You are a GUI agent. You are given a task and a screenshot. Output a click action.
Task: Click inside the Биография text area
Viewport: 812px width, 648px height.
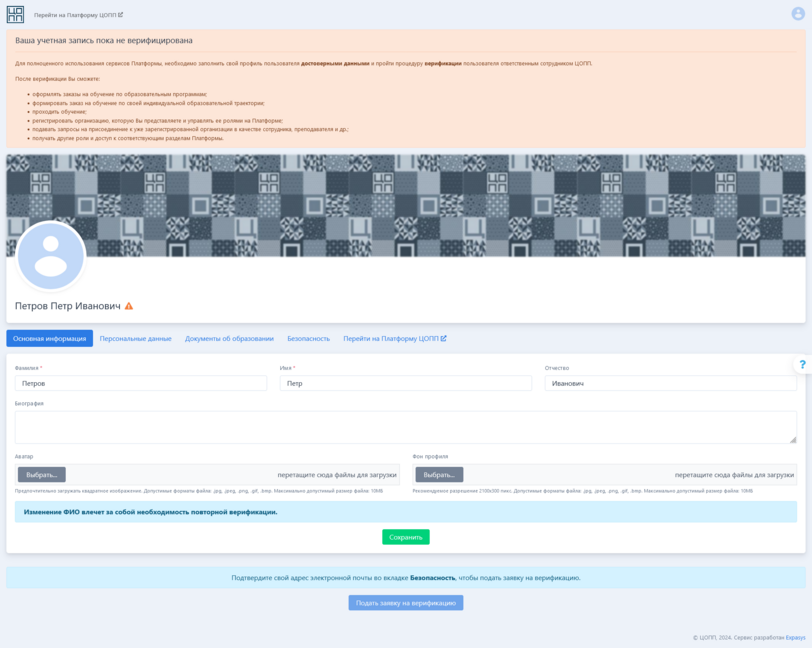coord(405,427)
